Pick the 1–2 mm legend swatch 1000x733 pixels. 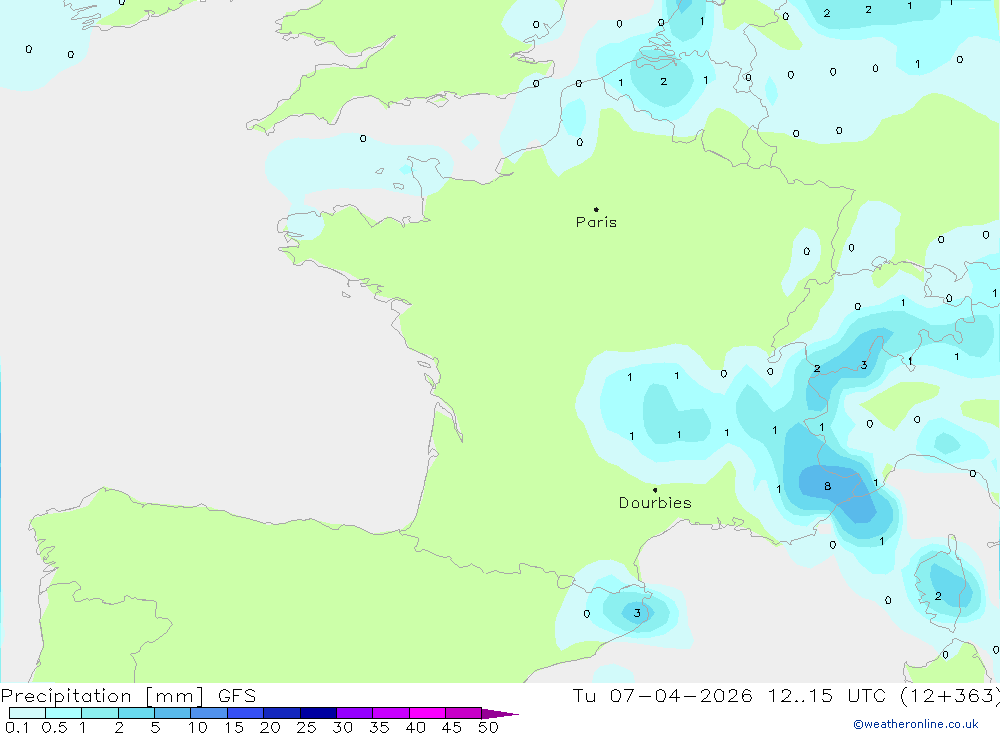pyautogui.click(x=99, y=713)
